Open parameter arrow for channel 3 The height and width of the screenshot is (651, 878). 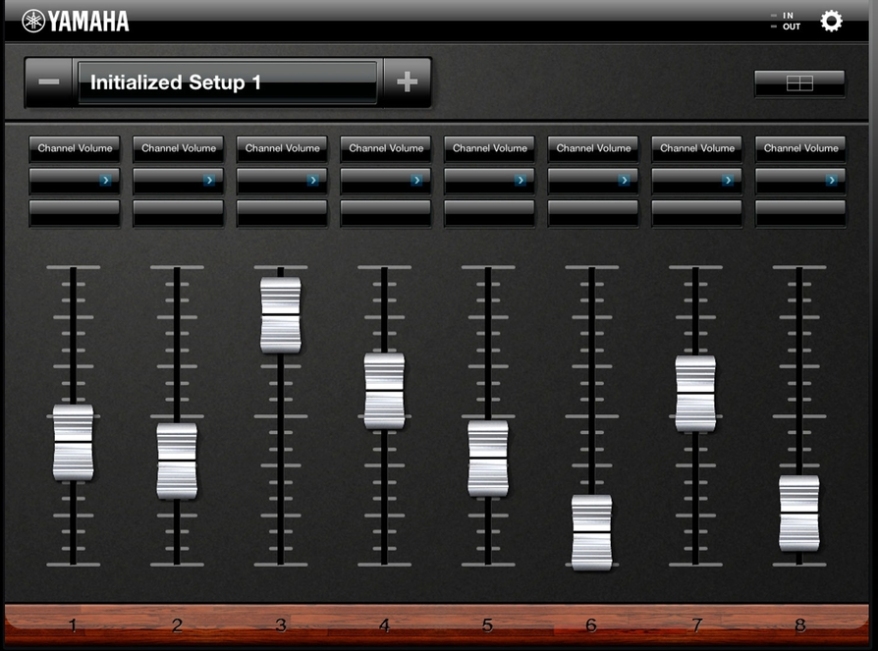pos(312,180)
